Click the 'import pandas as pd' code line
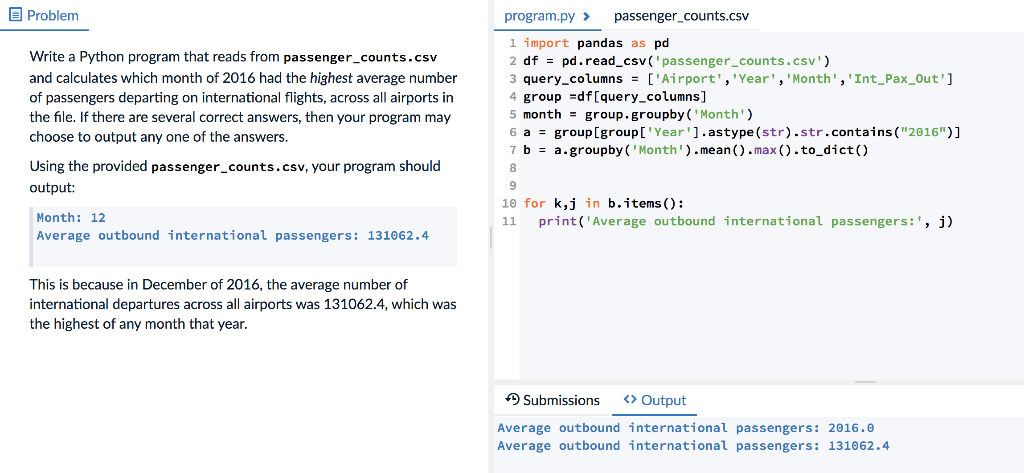 pyautogui.click(x=596, y=44)
